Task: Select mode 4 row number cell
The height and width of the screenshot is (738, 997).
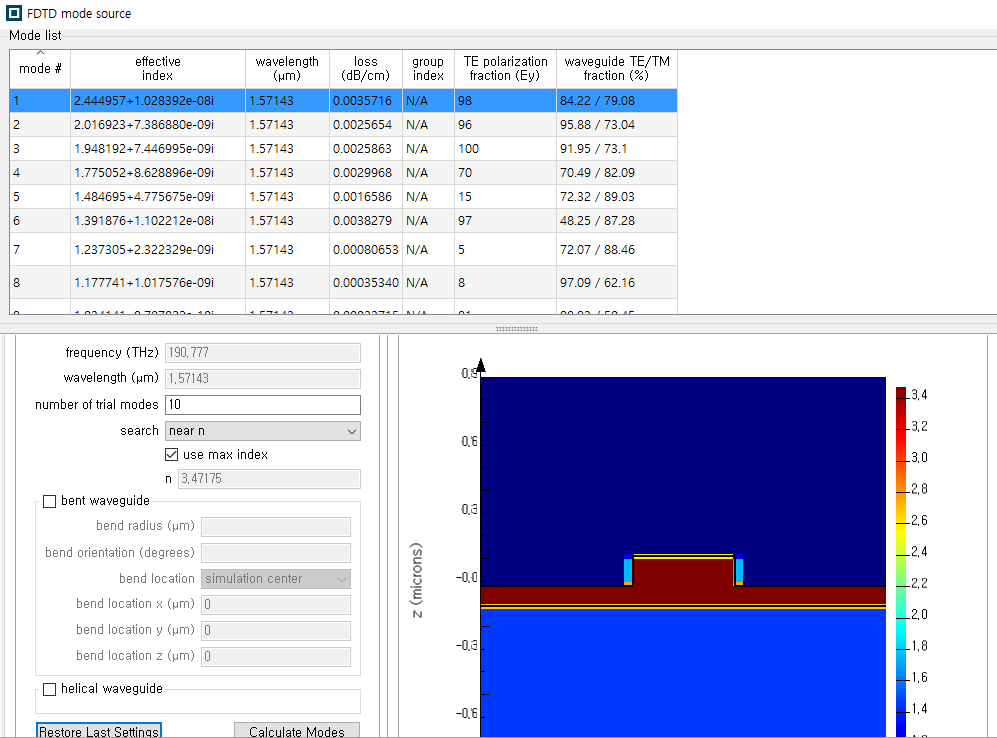Action: point(40,173)
